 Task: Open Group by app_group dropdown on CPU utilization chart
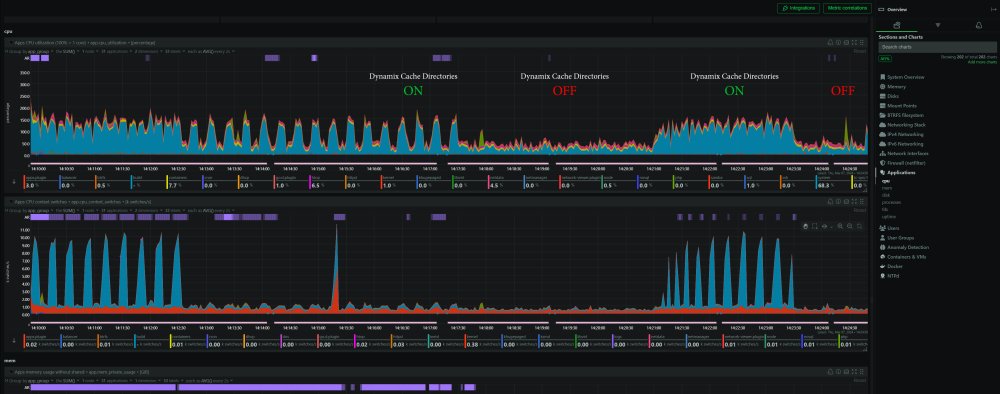28,51
